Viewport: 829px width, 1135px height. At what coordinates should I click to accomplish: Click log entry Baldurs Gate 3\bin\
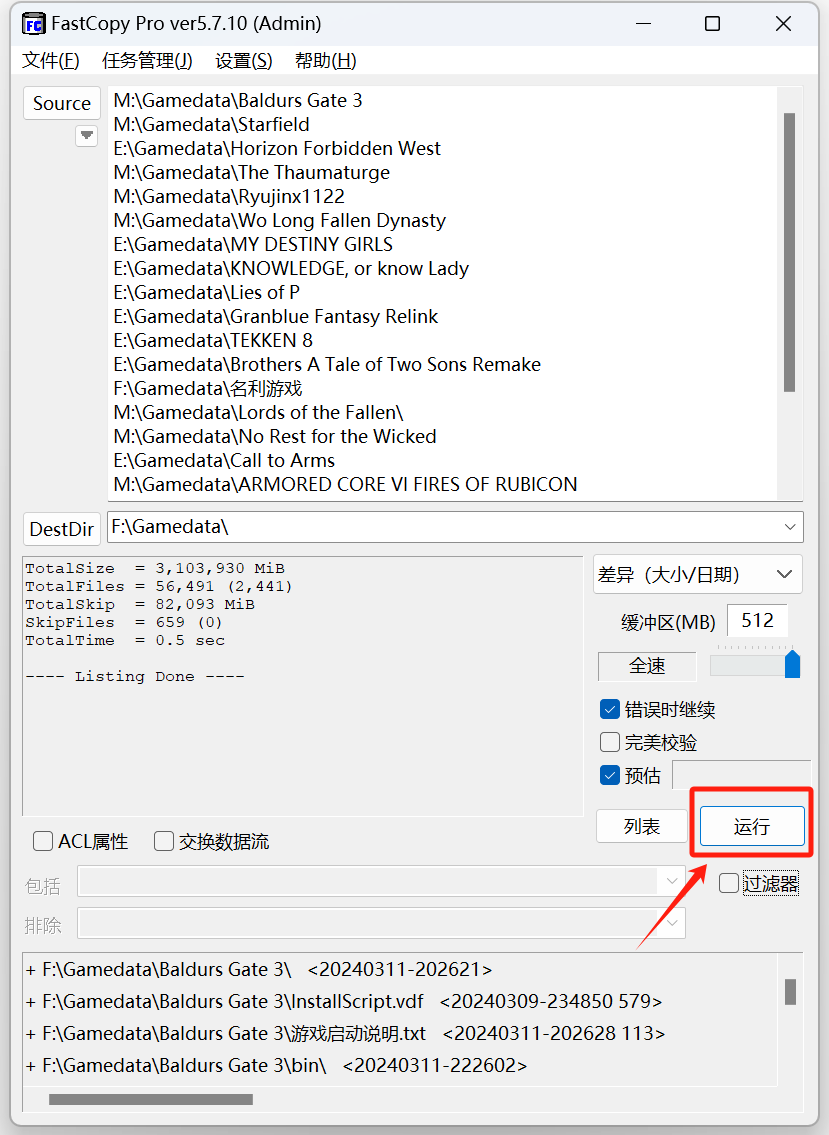pos(276,1065)
